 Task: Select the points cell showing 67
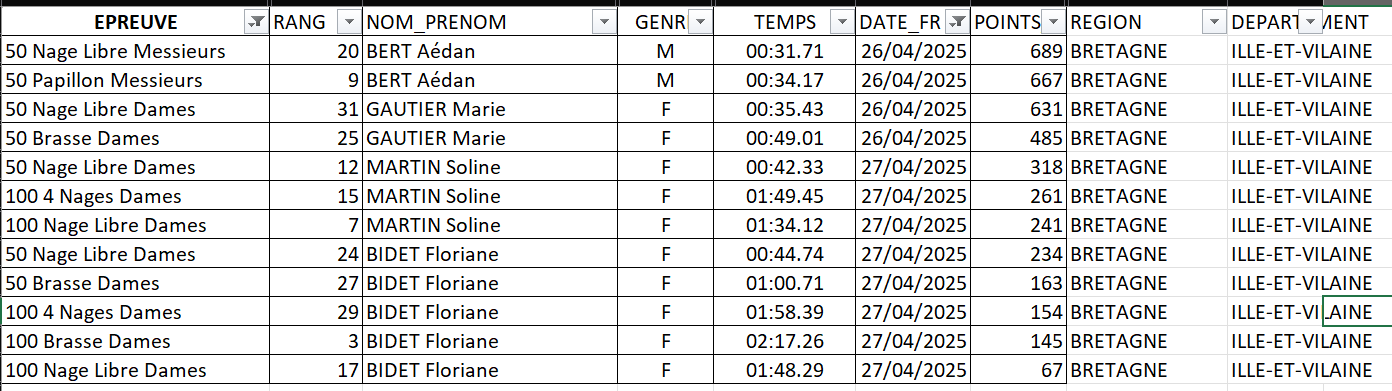pos(1018,370)
